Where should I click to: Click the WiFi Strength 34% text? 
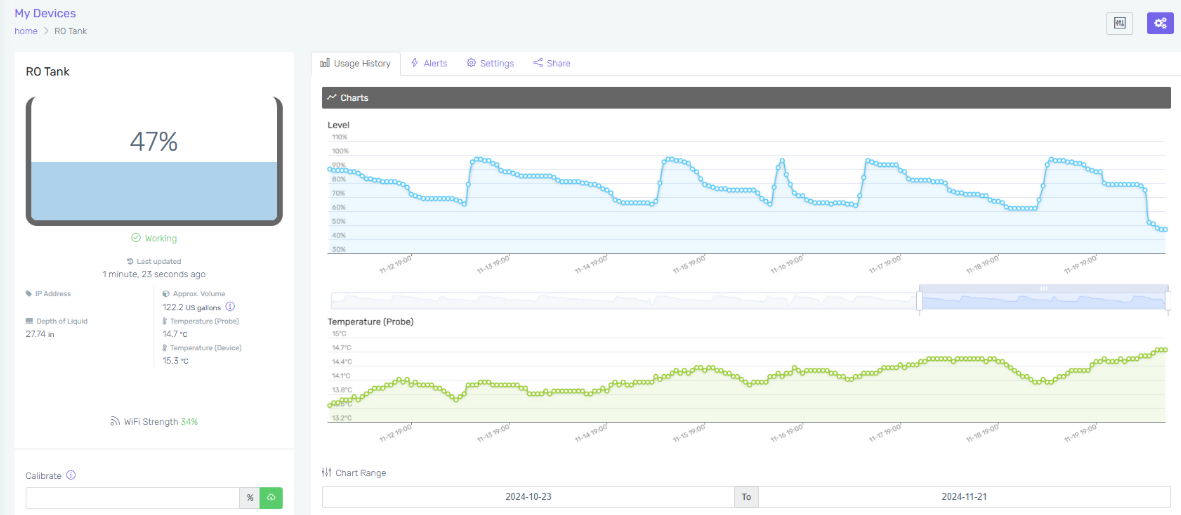click(x=160, y=422)
